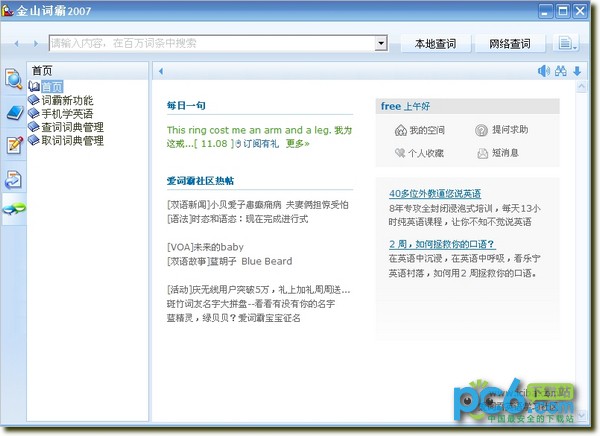Click the book icon beside 查词词典管理
The image size is (600, 436).
[34, 127]
